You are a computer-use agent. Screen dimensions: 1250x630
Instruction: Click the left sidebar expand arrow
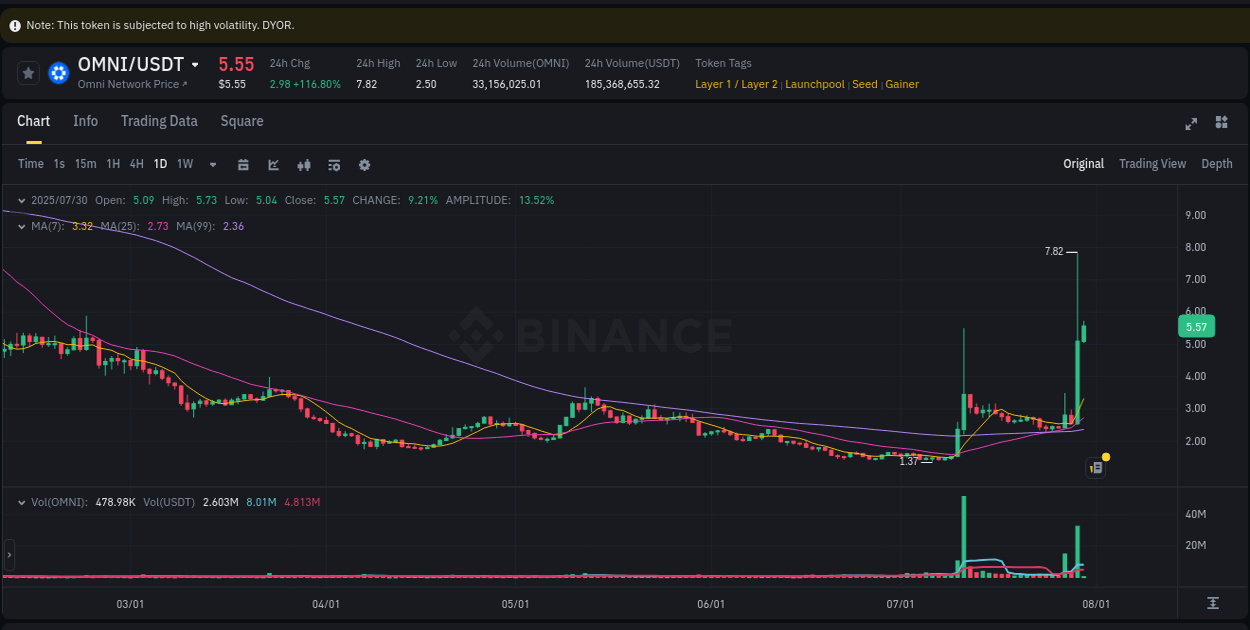click(x=9, y=554)
